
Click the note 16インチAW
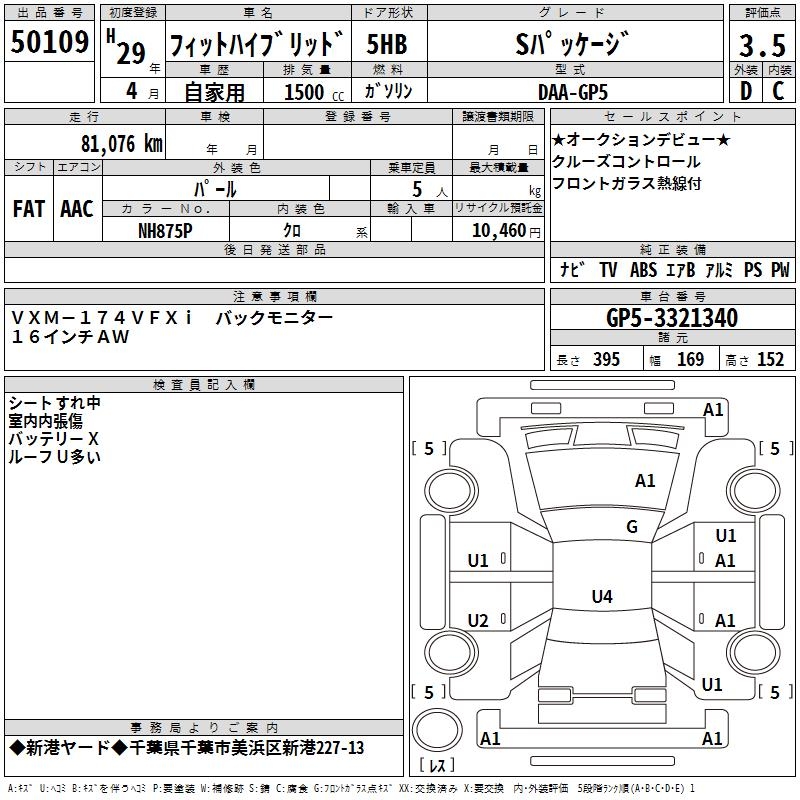pos(70,337)
